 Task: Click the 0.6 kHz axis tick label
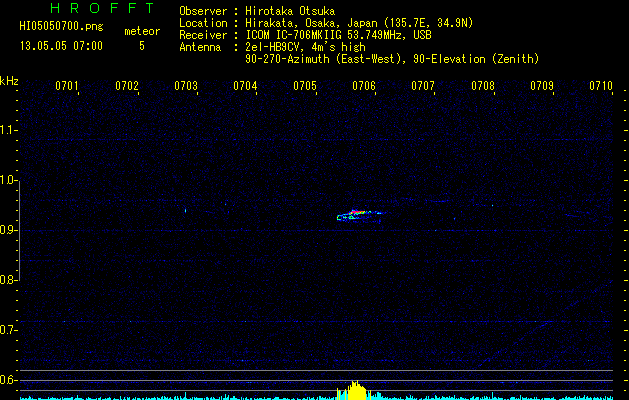(8, 380)
